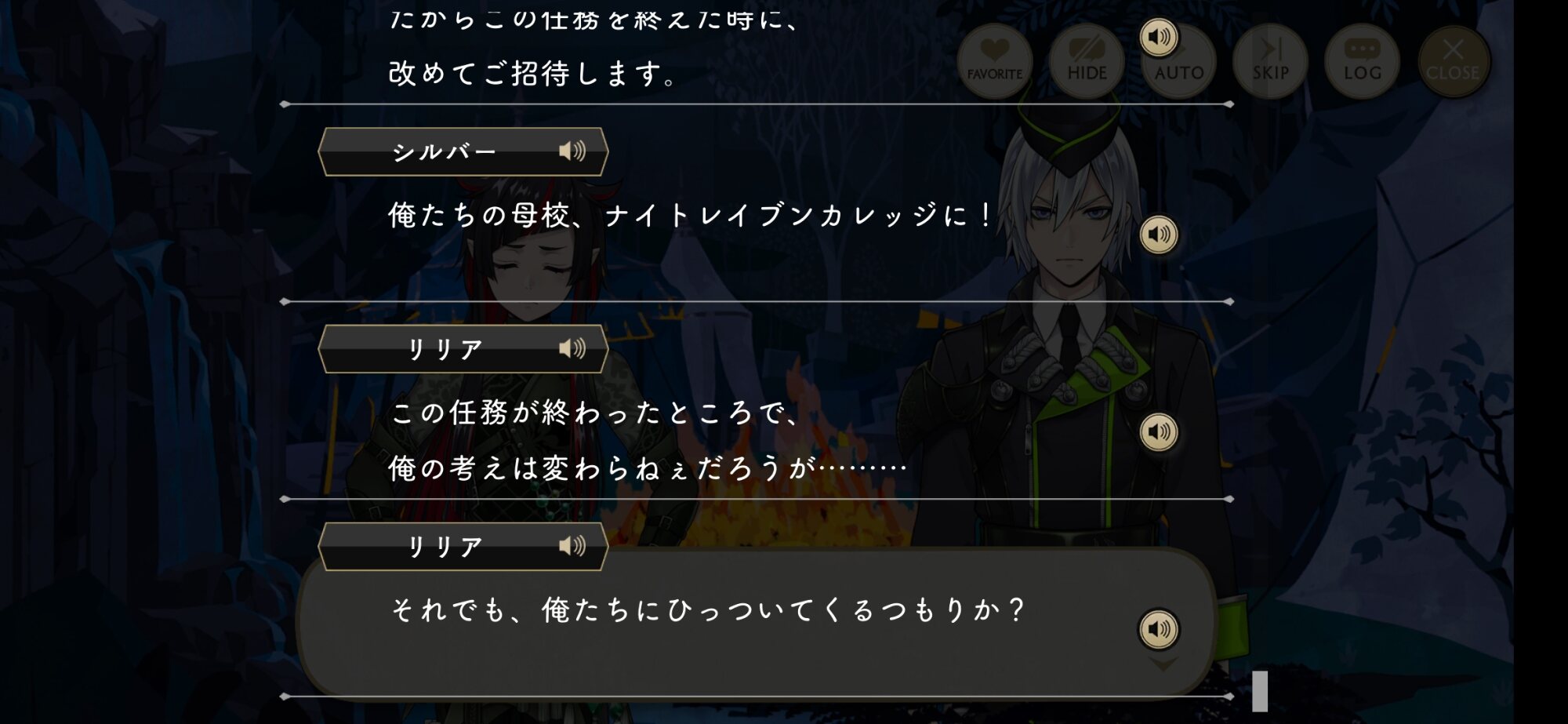Play round speaker beside ナイトレイブンカレッジ line
1568x724 pixels.
[1159, 235]
